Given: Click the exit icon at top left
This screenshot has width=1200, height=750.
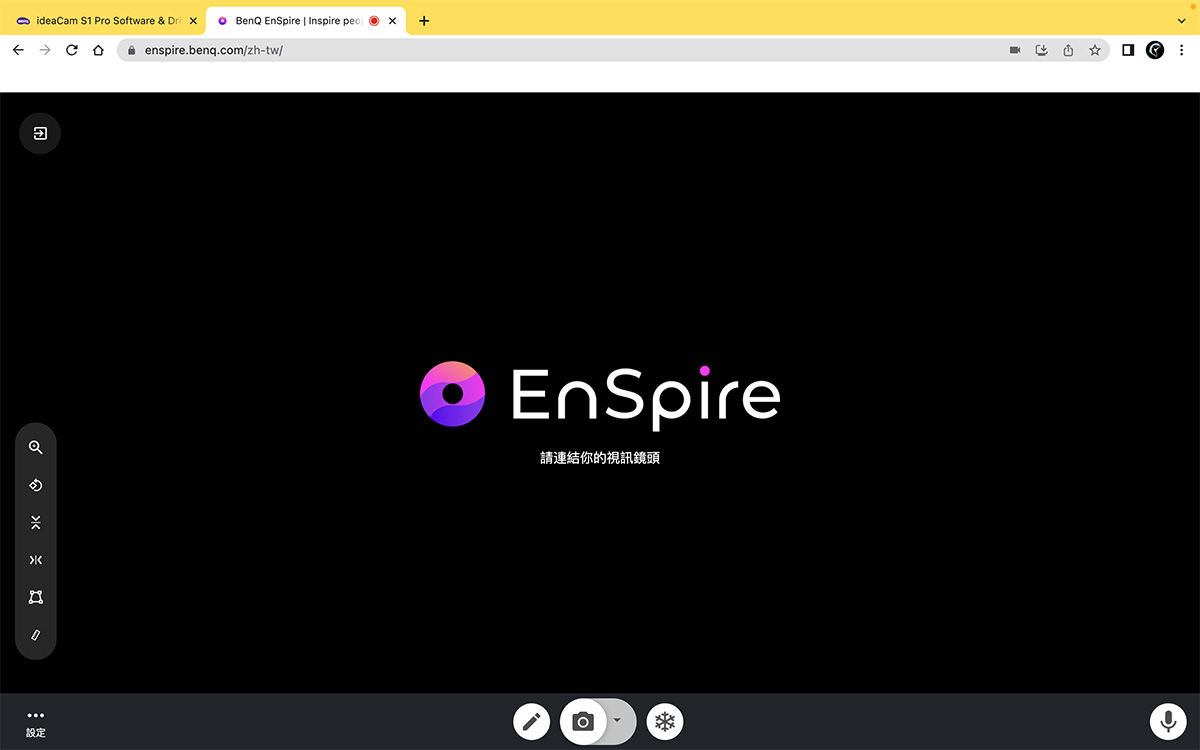Looking at the screenshot, I should [40, 133].
